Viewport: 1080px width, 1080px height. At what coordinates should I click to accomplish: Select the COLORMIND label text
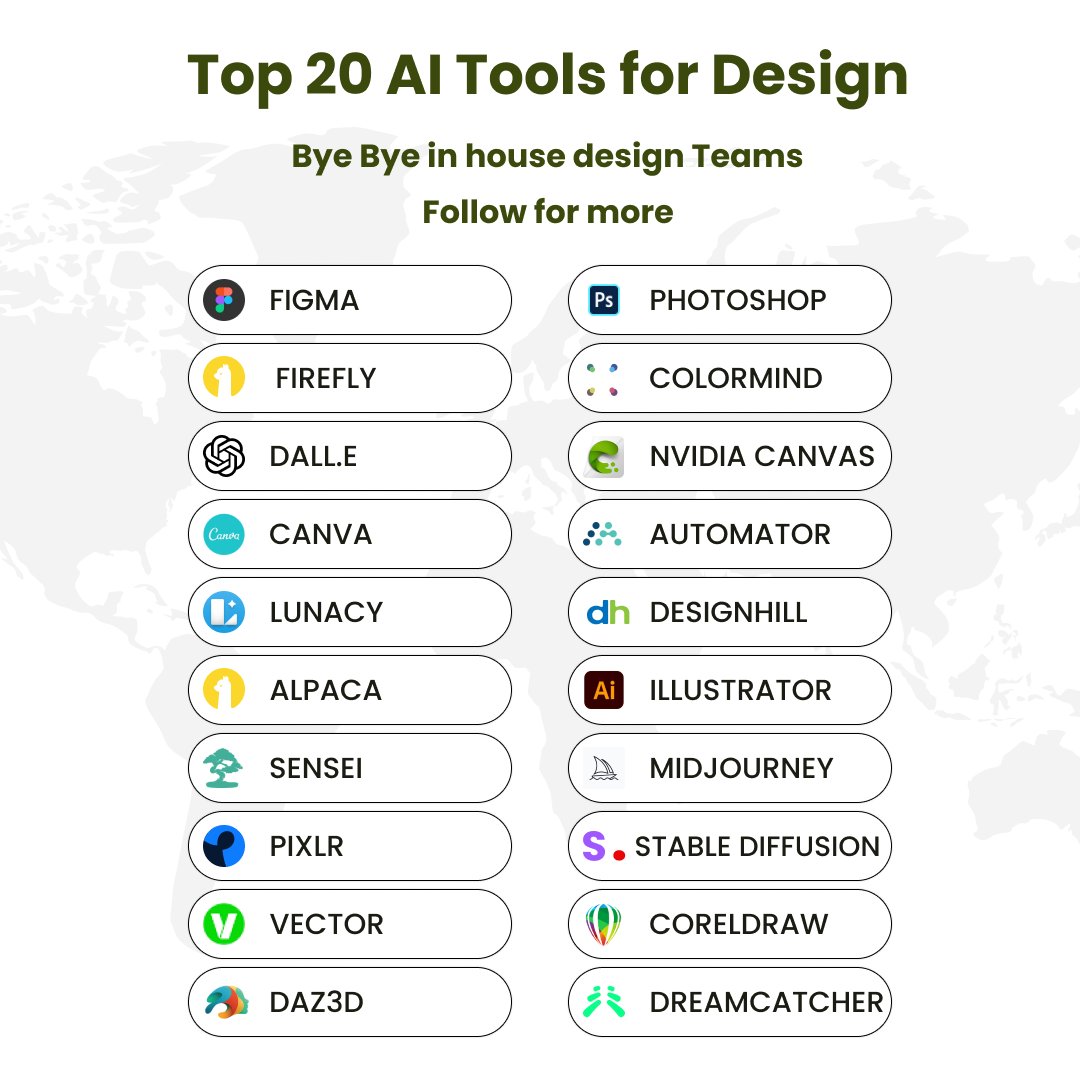click(x=736, y=378)
